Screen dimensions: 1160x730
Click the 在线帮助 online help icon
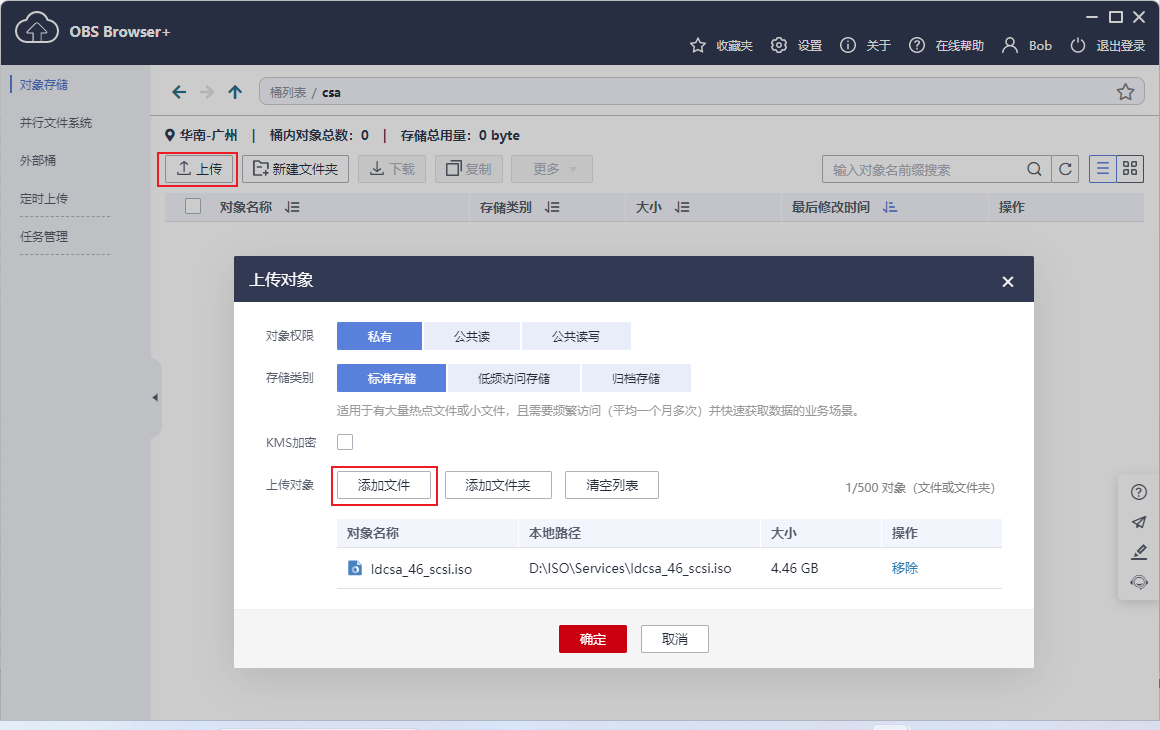pyautogui.click(x=917, y=45)
